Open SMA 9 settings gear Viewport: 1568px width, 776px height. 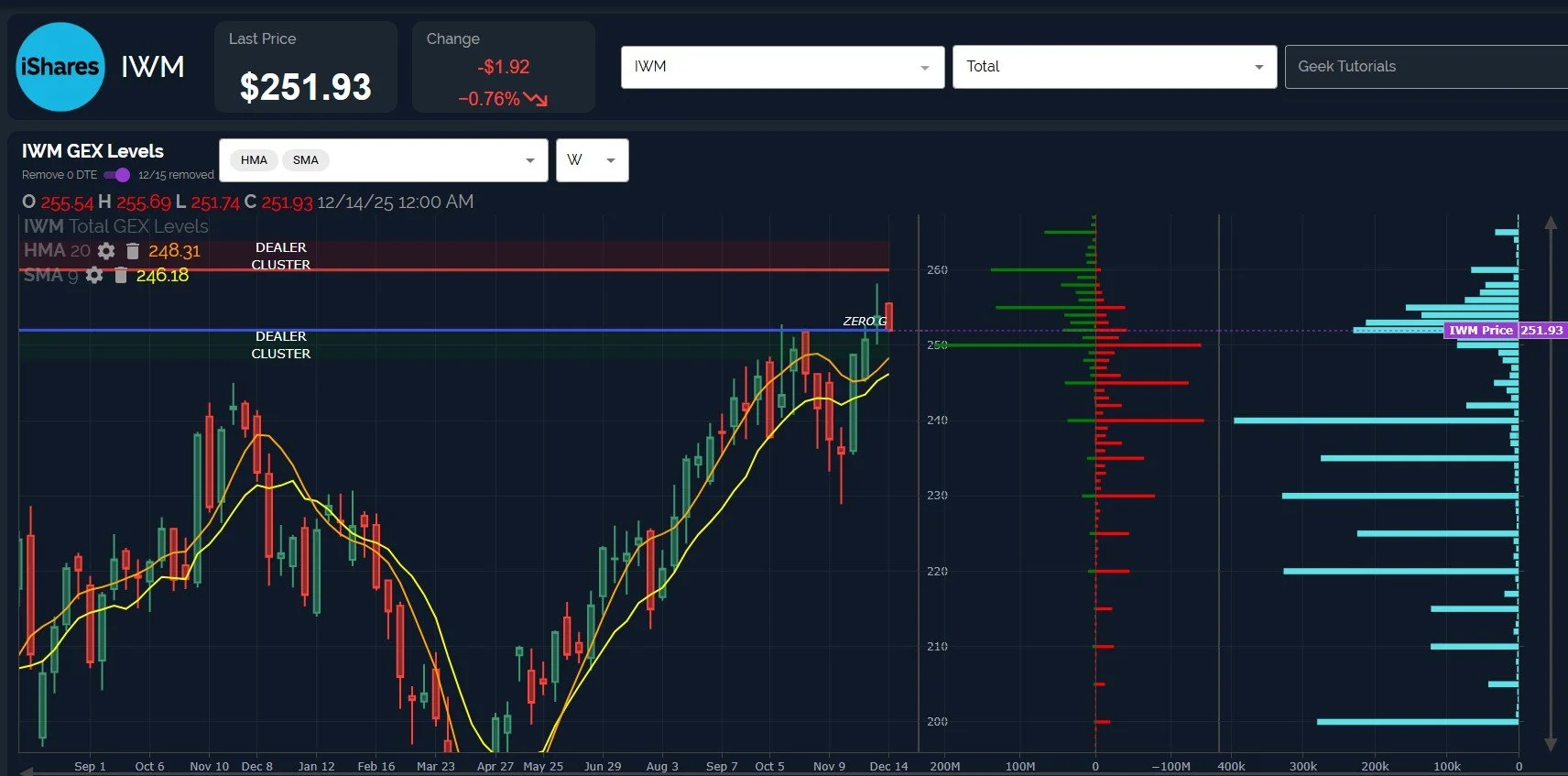94,275
